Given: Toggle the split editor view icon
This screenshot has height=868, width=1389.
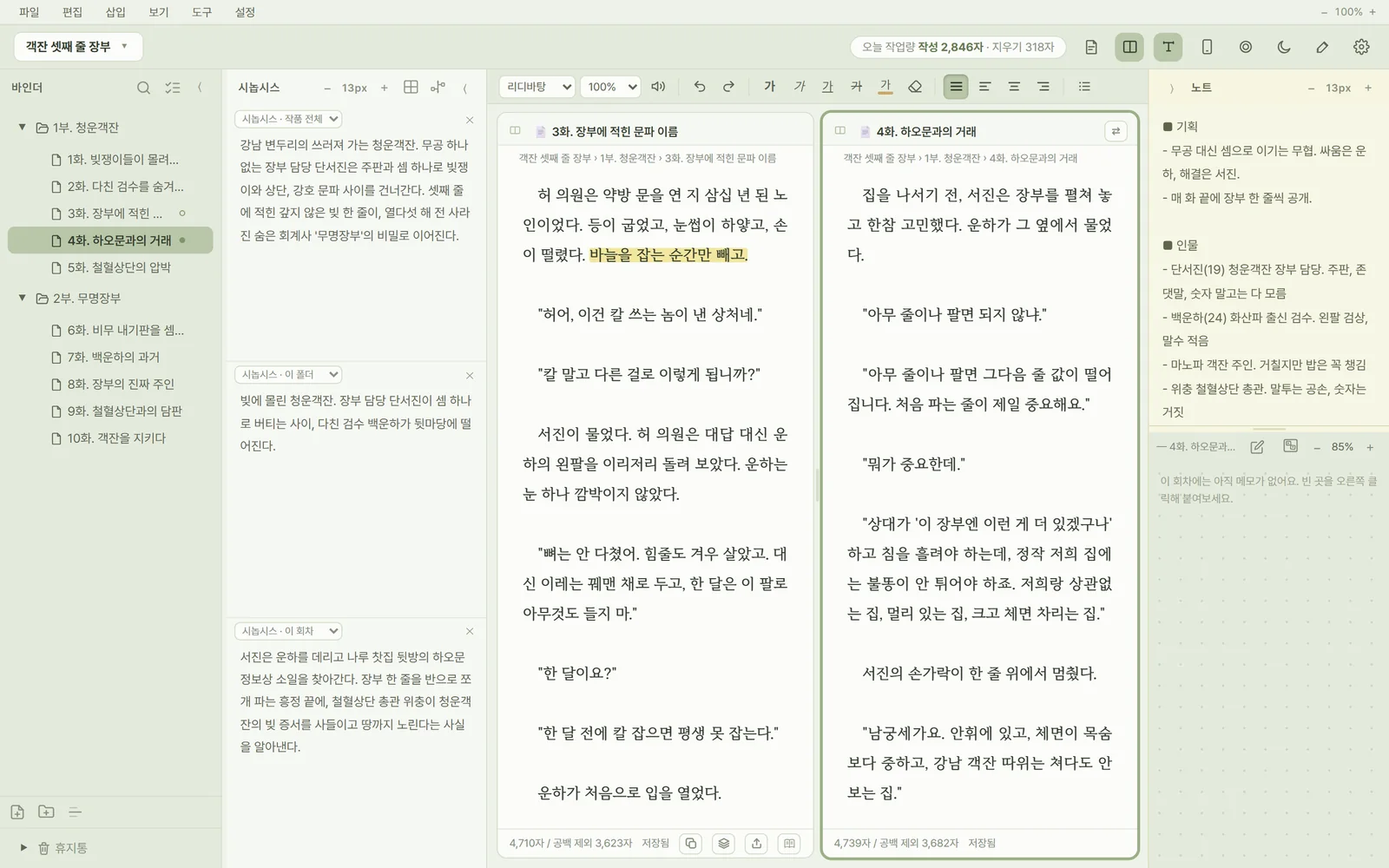Looking at the screenshot, I should point(1129,47).
